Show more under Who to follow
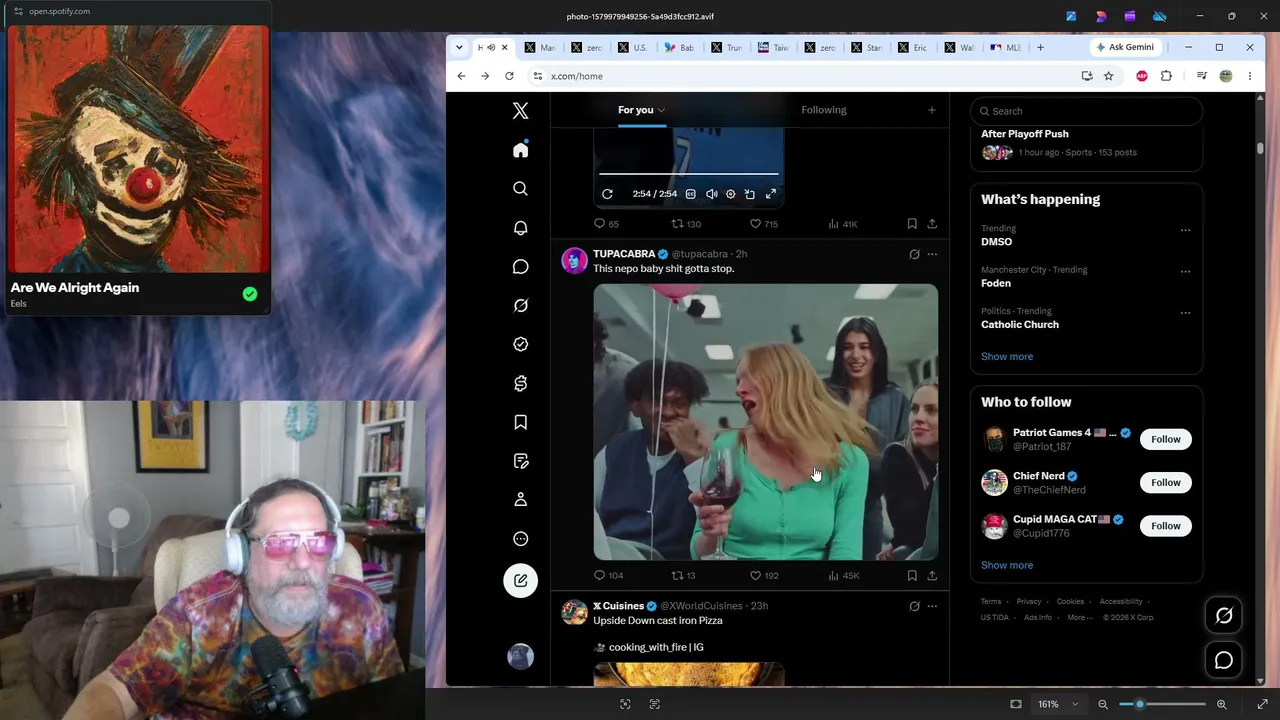This screenshot has width=1280, height=720. coord(1007,565)
